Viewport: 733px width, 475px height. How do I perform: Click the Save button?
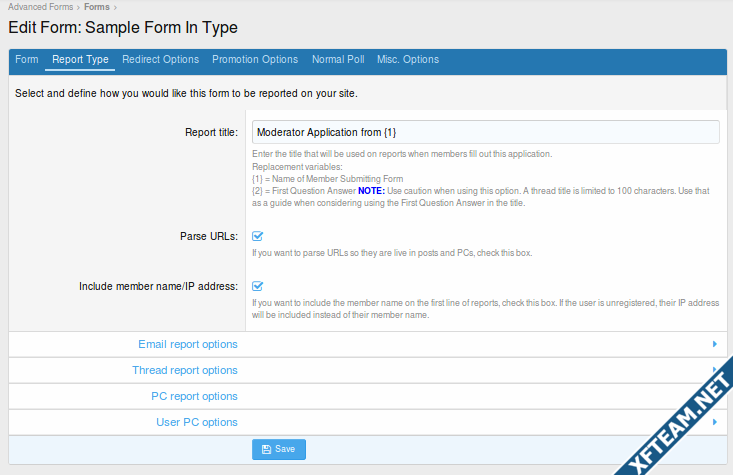coord(279,449)
